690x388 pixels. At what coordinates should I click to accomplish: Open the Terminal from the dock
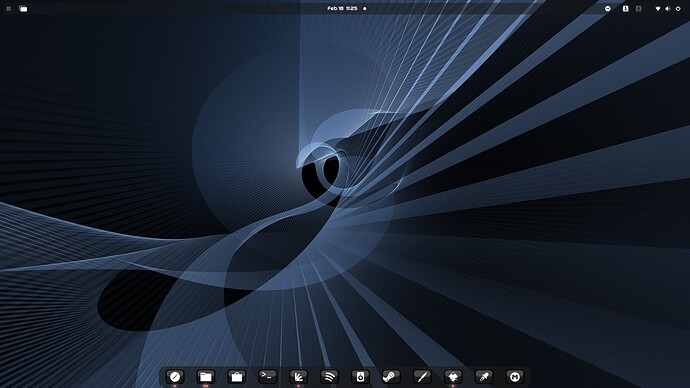coord(268,377)
